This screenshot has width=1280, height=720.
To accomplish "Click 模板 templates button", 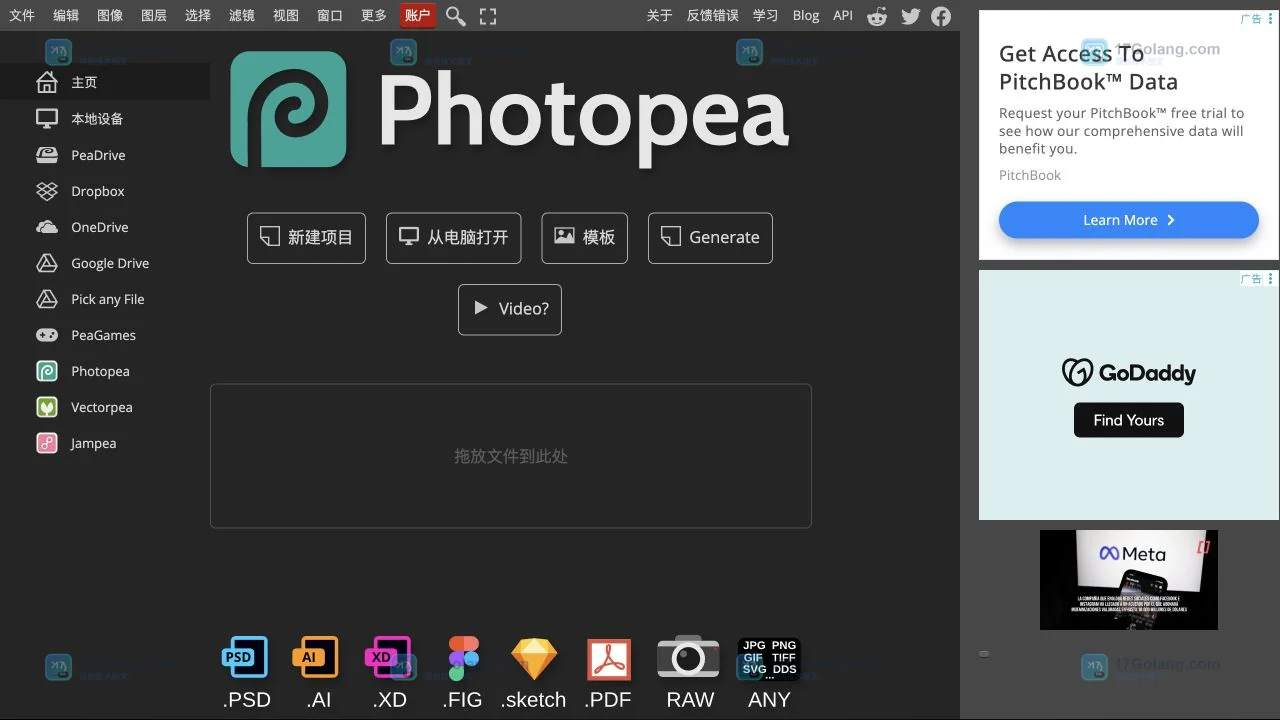I will point(585,238).
